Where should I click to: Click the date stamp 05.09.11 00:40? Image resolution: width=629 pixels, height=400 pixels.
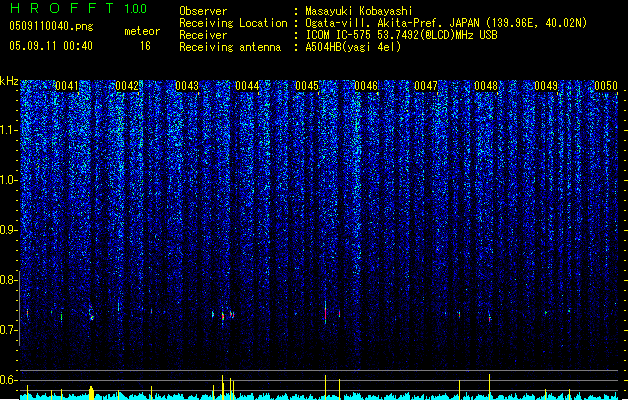point(51,46)
